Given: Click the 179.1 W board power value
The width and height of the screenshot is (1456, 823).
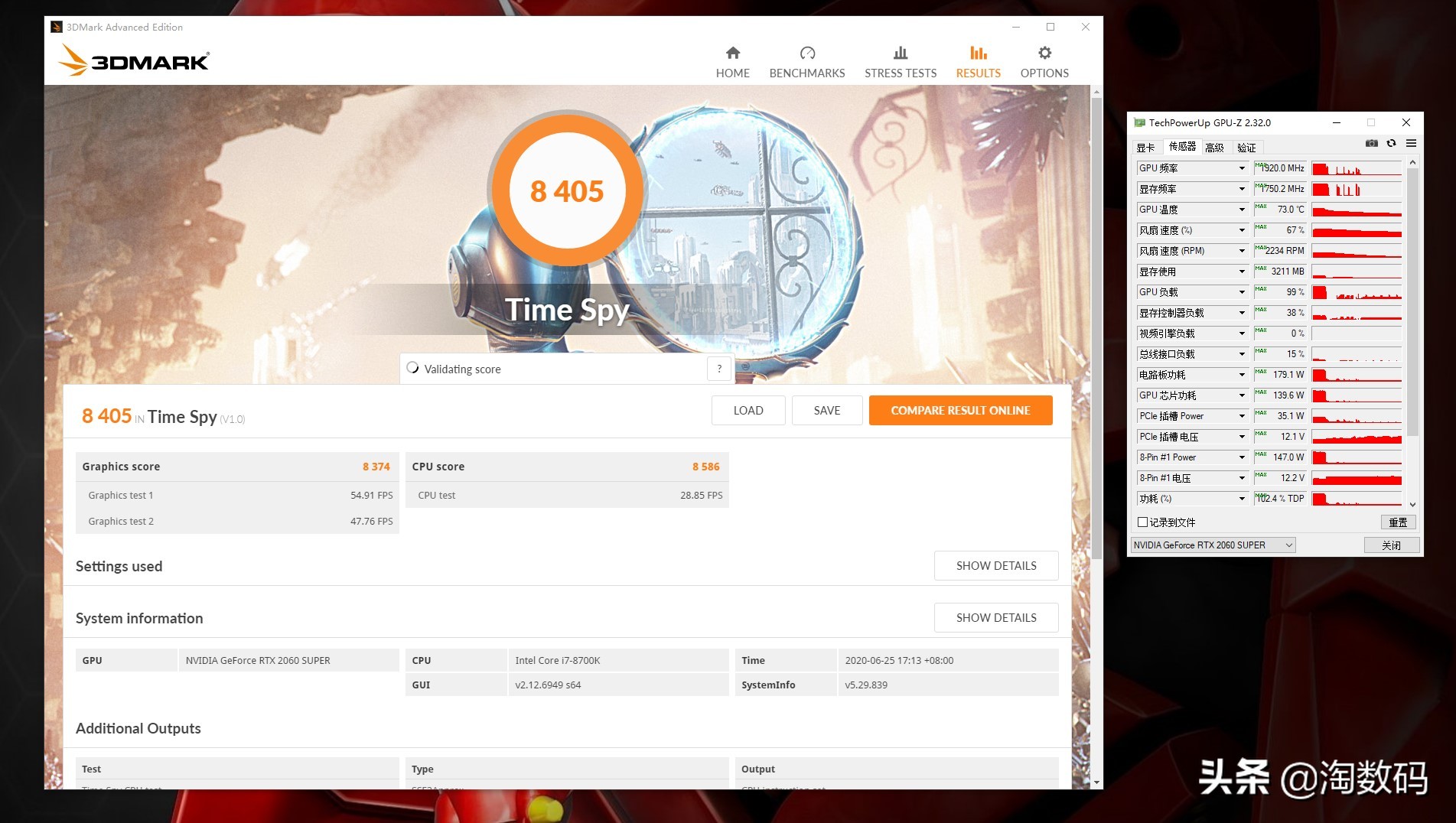Looking at the screenshot, I should [1289, 375].
